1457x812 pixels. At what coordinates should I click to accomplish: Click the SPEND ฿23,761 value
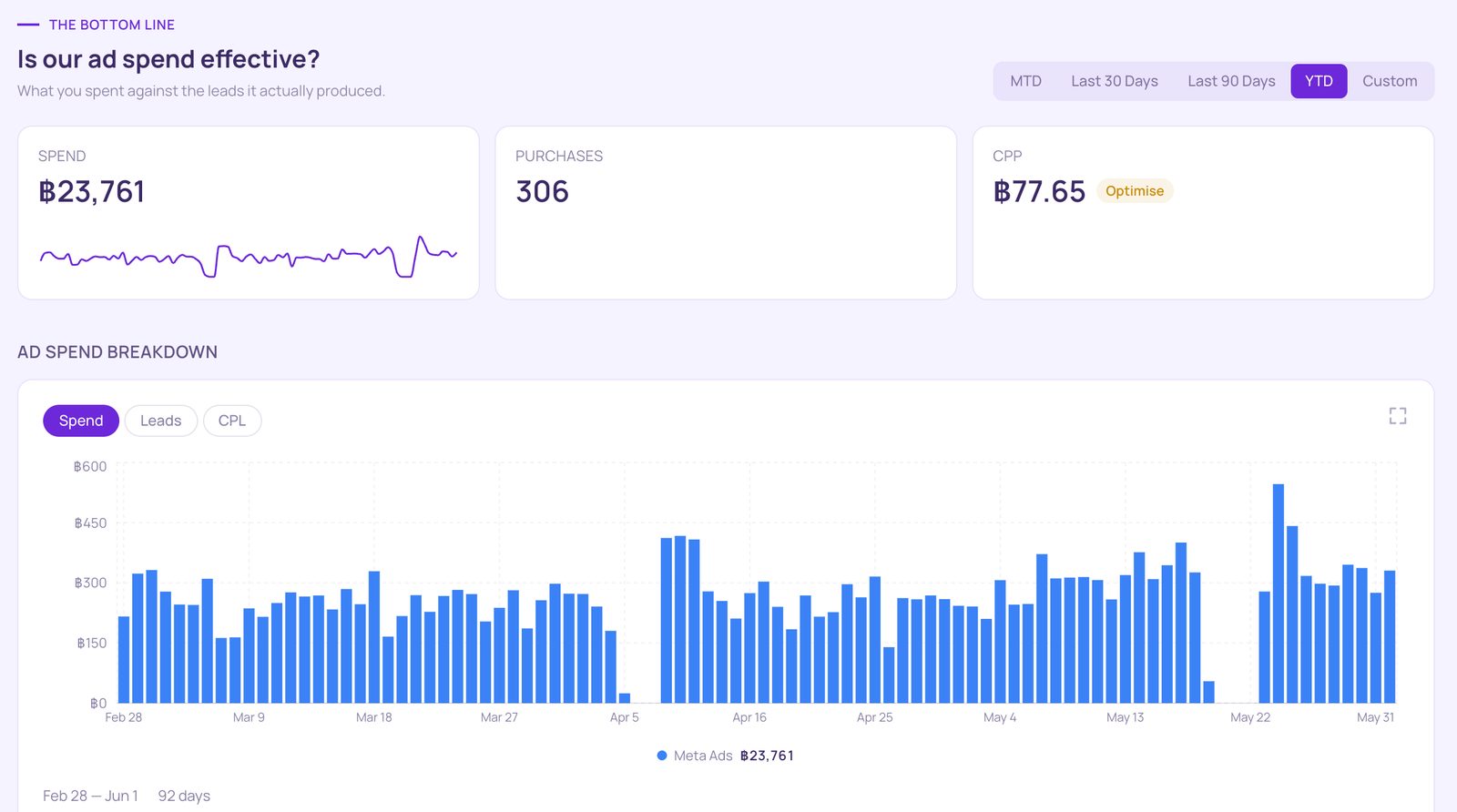tap(91, 192)
